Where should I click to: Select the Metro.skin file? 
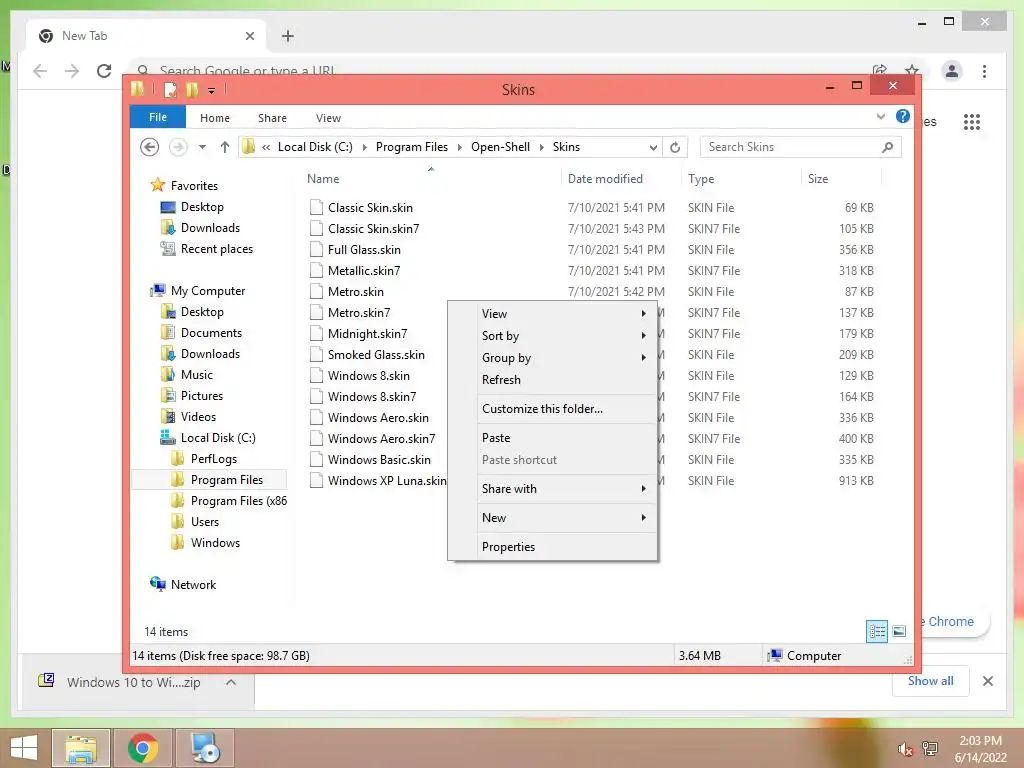tap(355, 291)
